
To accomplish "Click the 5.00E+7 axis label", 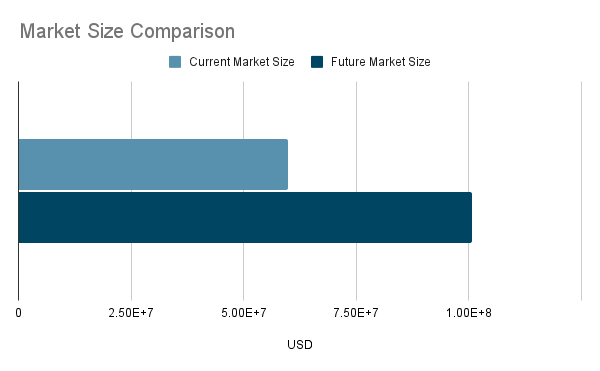I will click(243, 313).
